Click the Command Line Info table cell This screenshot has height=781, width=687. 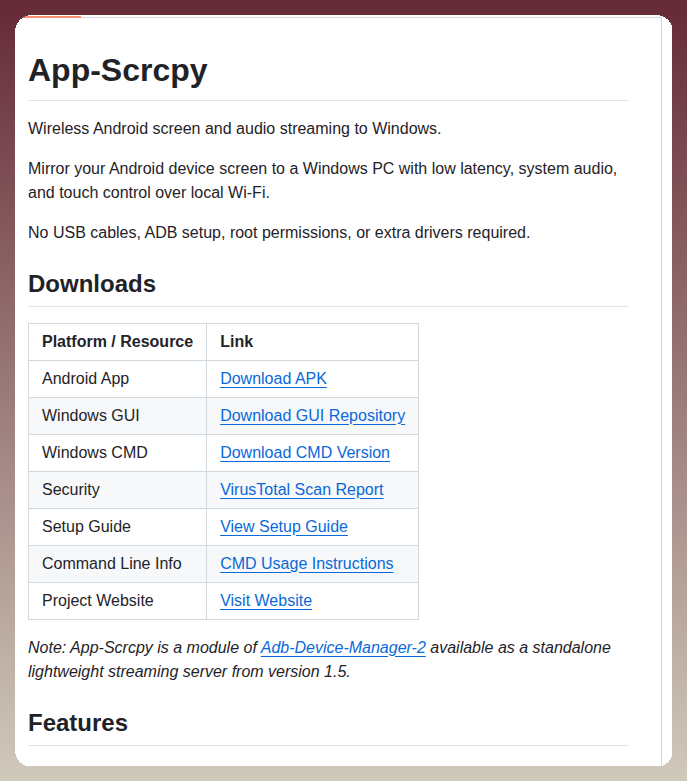(x=118, y=563)
